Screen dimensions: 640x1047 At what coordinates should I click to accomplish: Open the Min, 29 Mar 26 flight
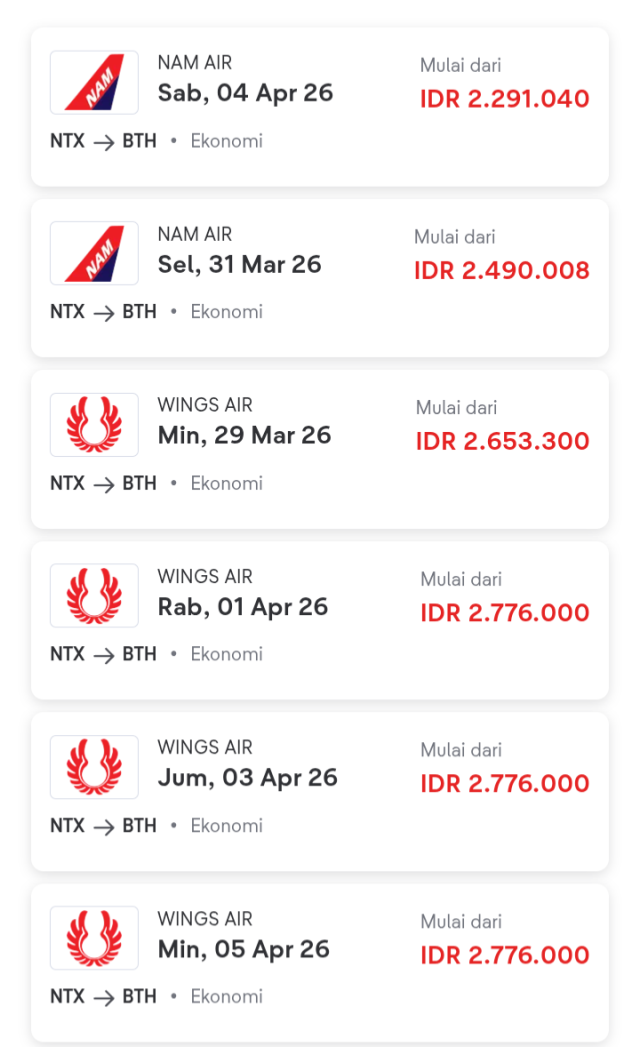tap(244, 435)
